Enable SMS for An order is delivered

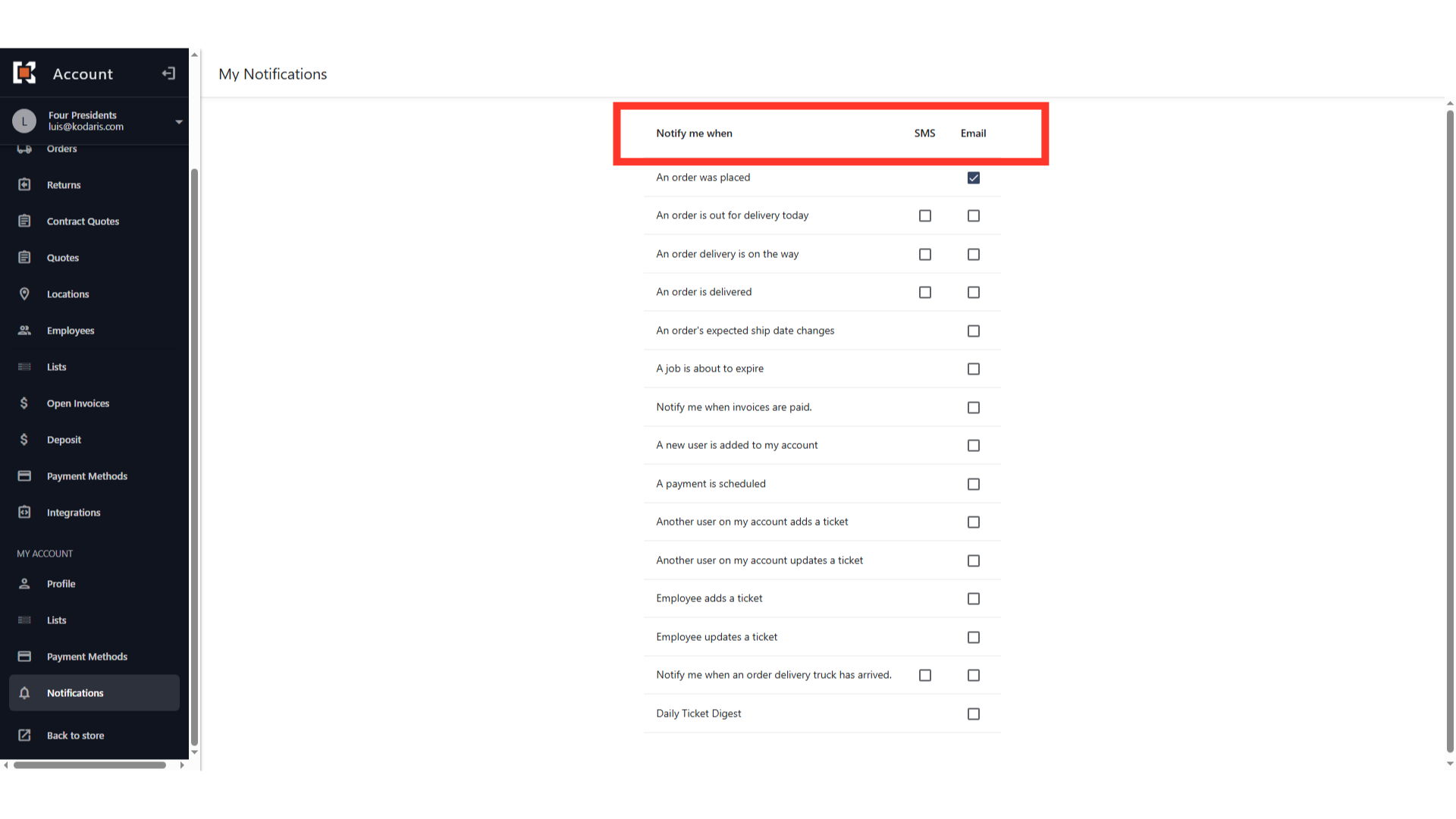click(925, 293)
